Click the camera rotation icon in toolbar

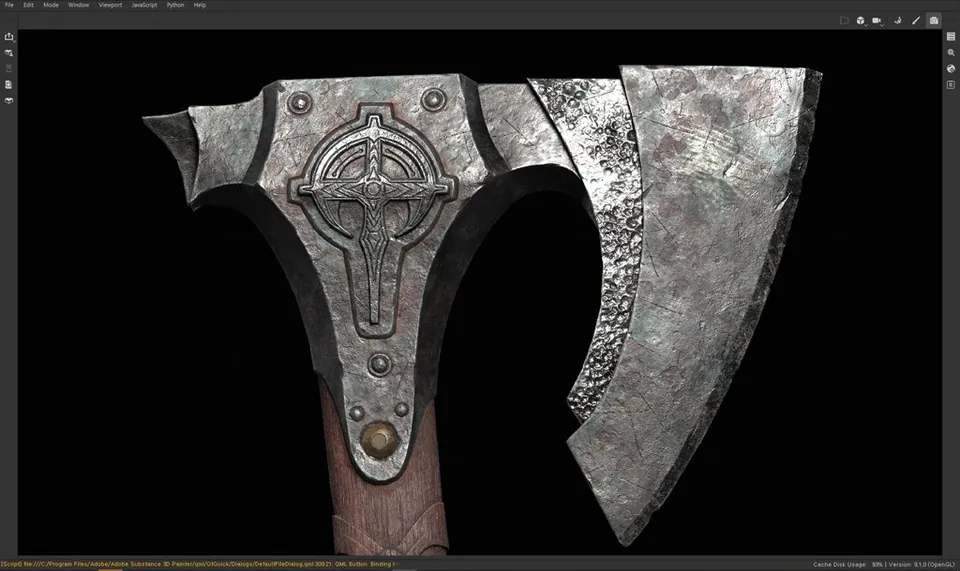[898, 20]
